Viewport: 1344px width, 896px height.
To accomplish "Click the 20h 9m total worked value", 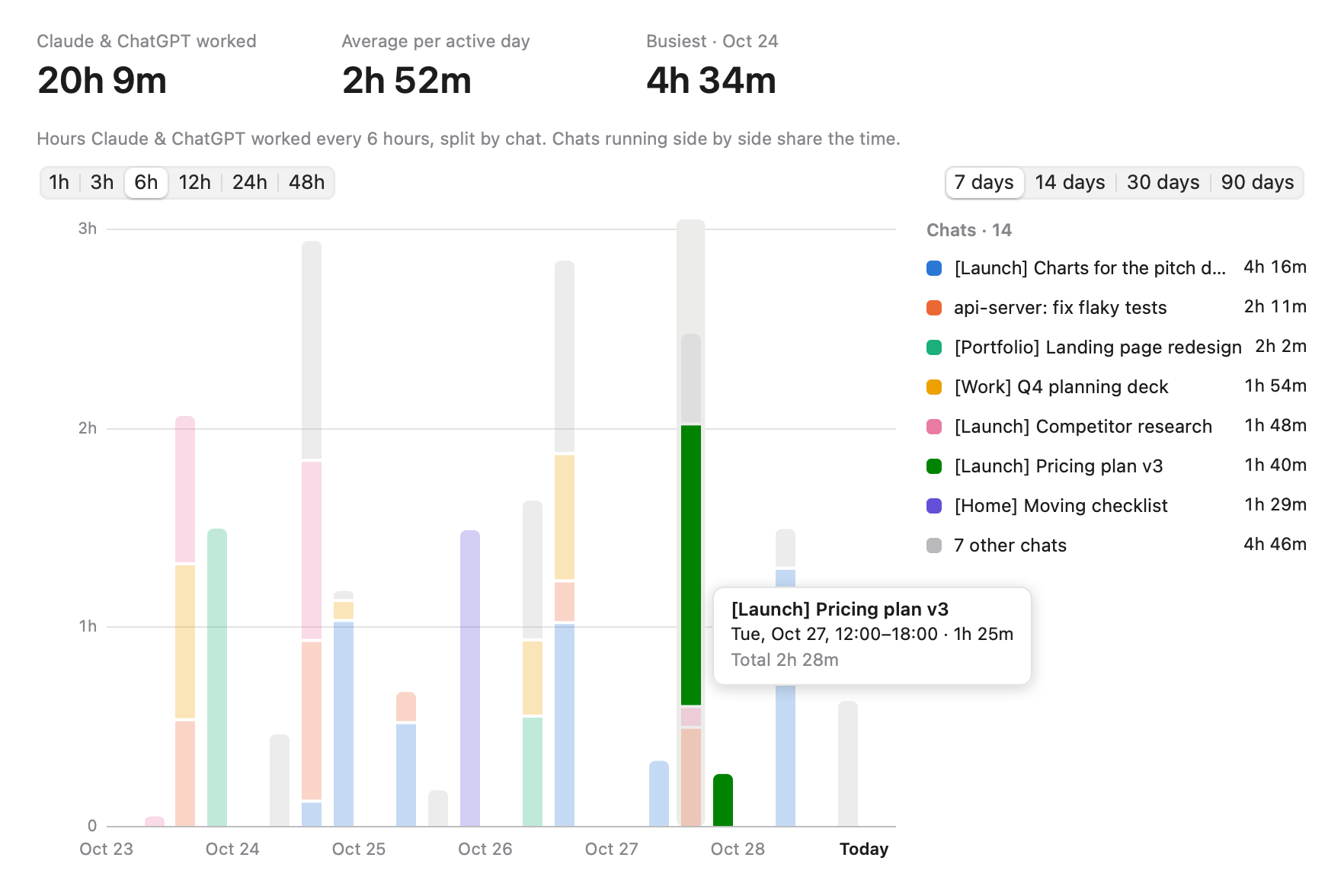I will pos(102,81).
